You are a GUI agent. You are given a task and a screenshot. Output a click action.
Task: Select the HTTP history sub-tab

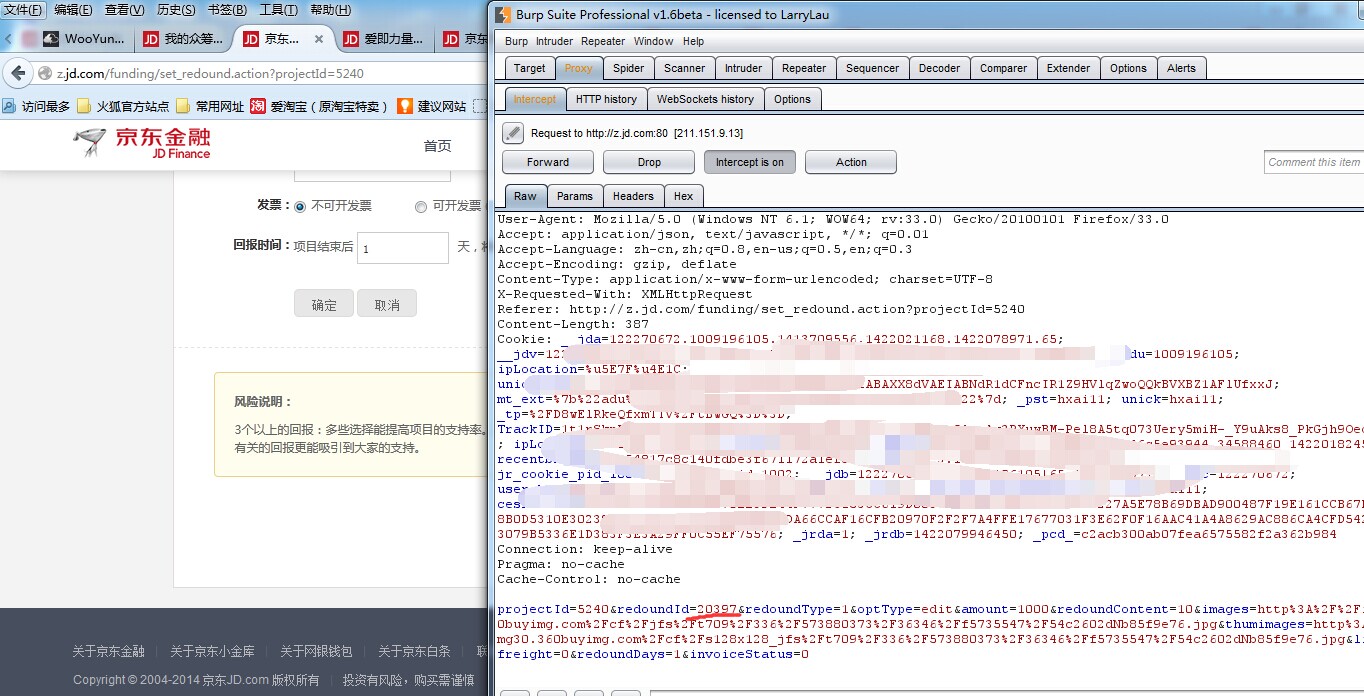pyautogui.click(x=606, y=99)
